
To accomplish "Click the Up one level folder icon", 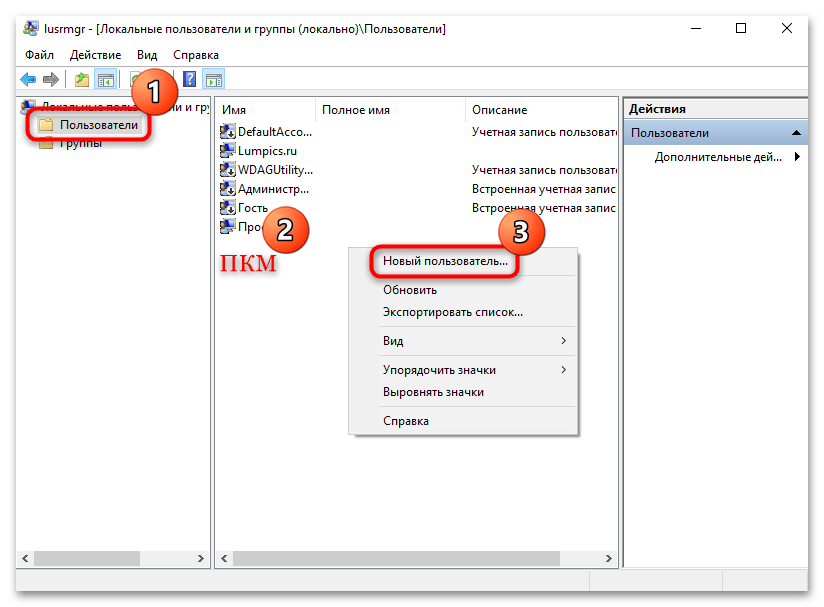I will 81,80.
